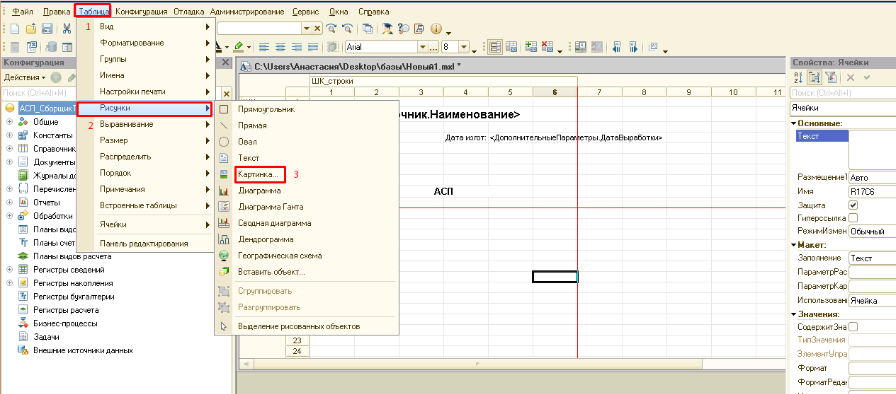Click the database configuration icon in second toolbar
This screenshot has height=394, width=896.
click(x=50, y=47)
